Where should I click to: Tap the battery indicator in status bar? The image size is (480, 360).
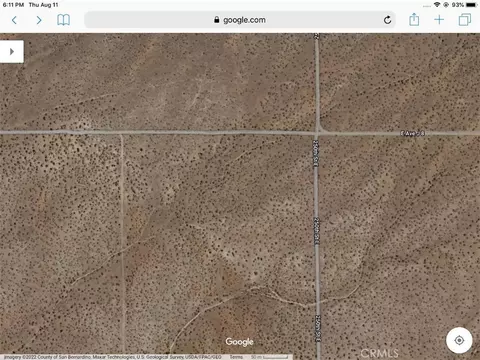click(x=472, y=5)
